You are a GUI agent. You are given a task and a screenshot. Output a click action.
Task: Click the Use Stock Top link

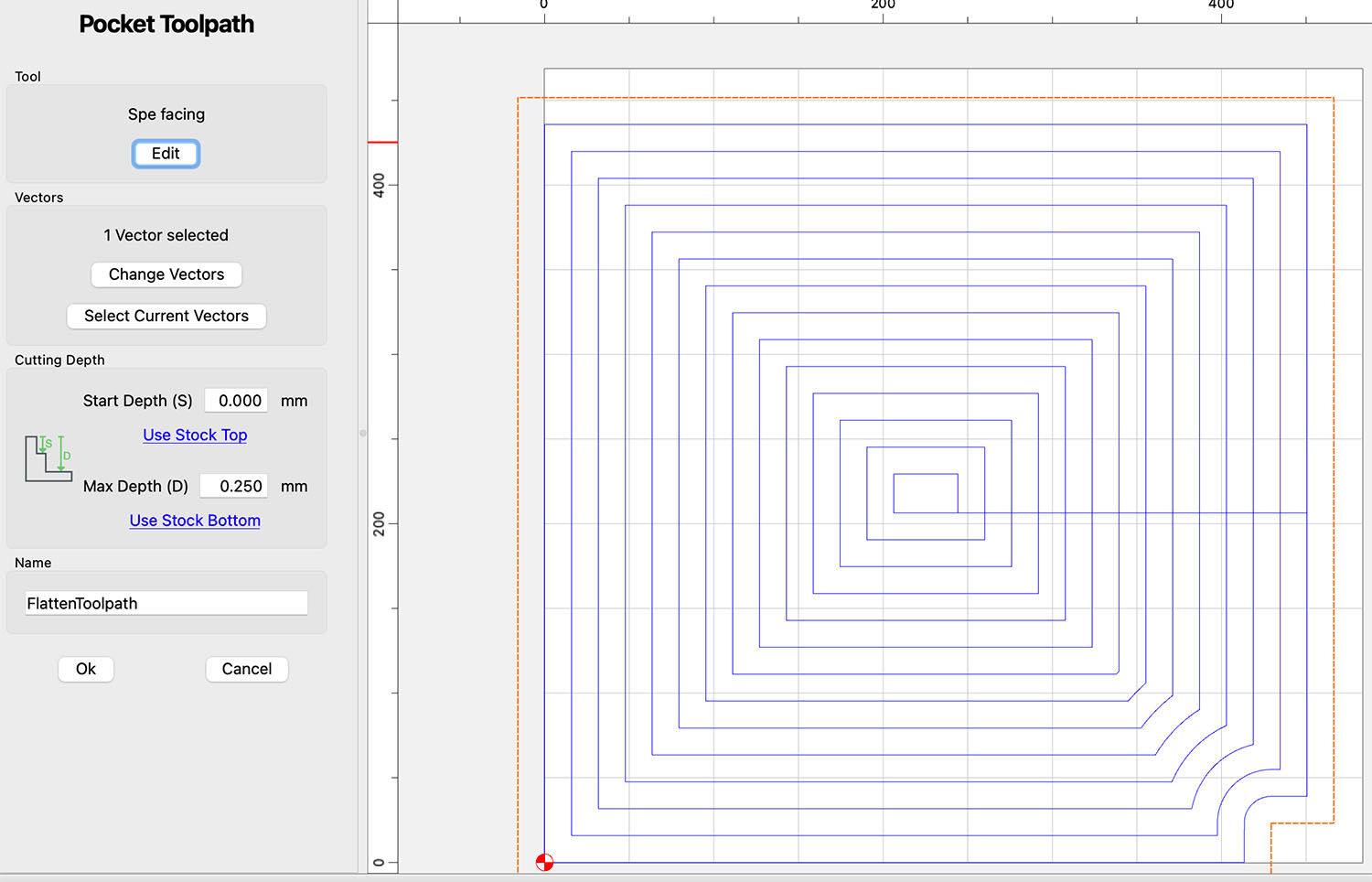pyautogui.click(x=195, y=436)
